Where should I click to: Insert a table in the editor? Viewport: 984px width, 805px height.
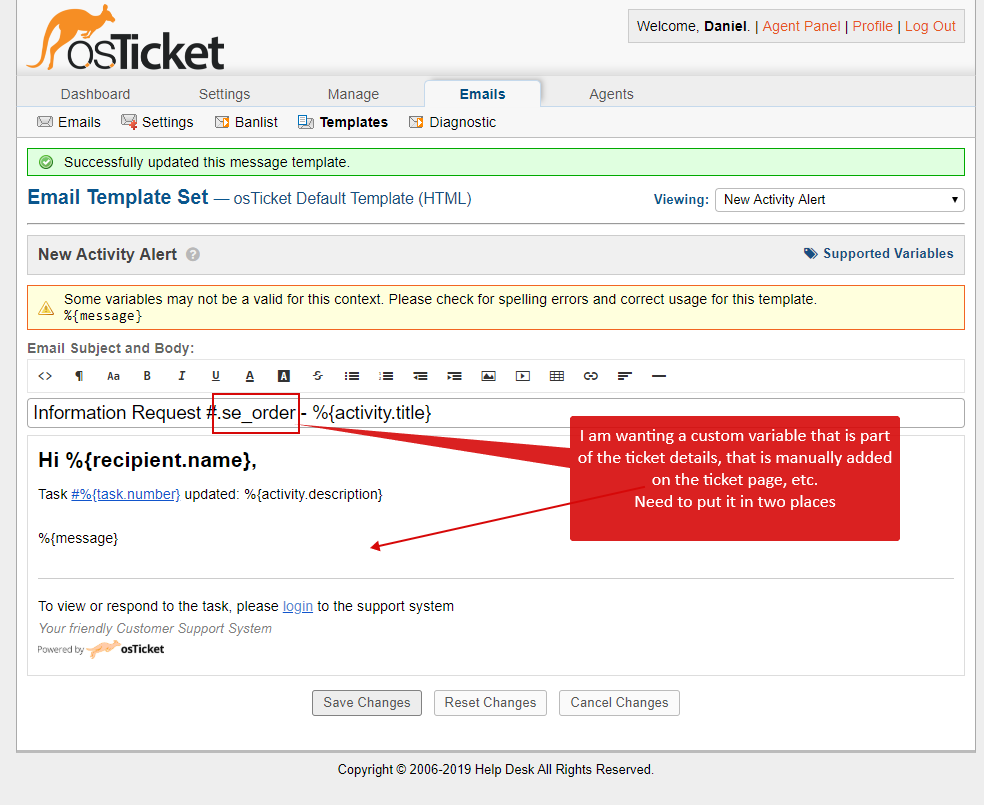[x=557, y=376]
